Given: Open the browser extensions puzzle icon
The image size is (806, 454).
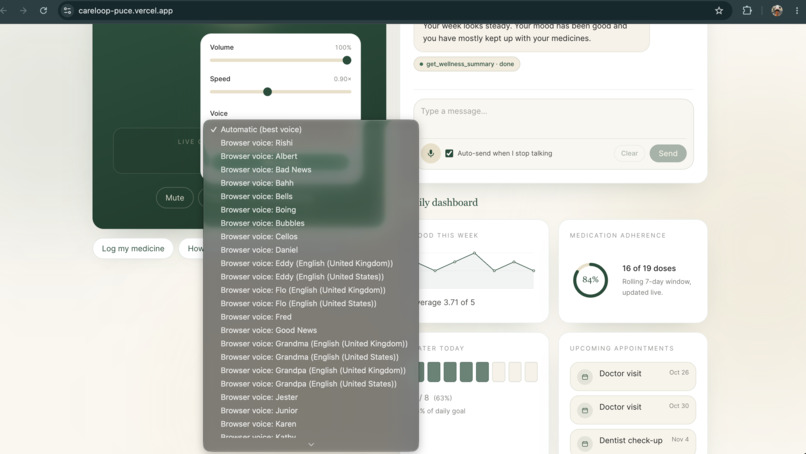Looking at the screenshot, I should [x=747, y=10].
